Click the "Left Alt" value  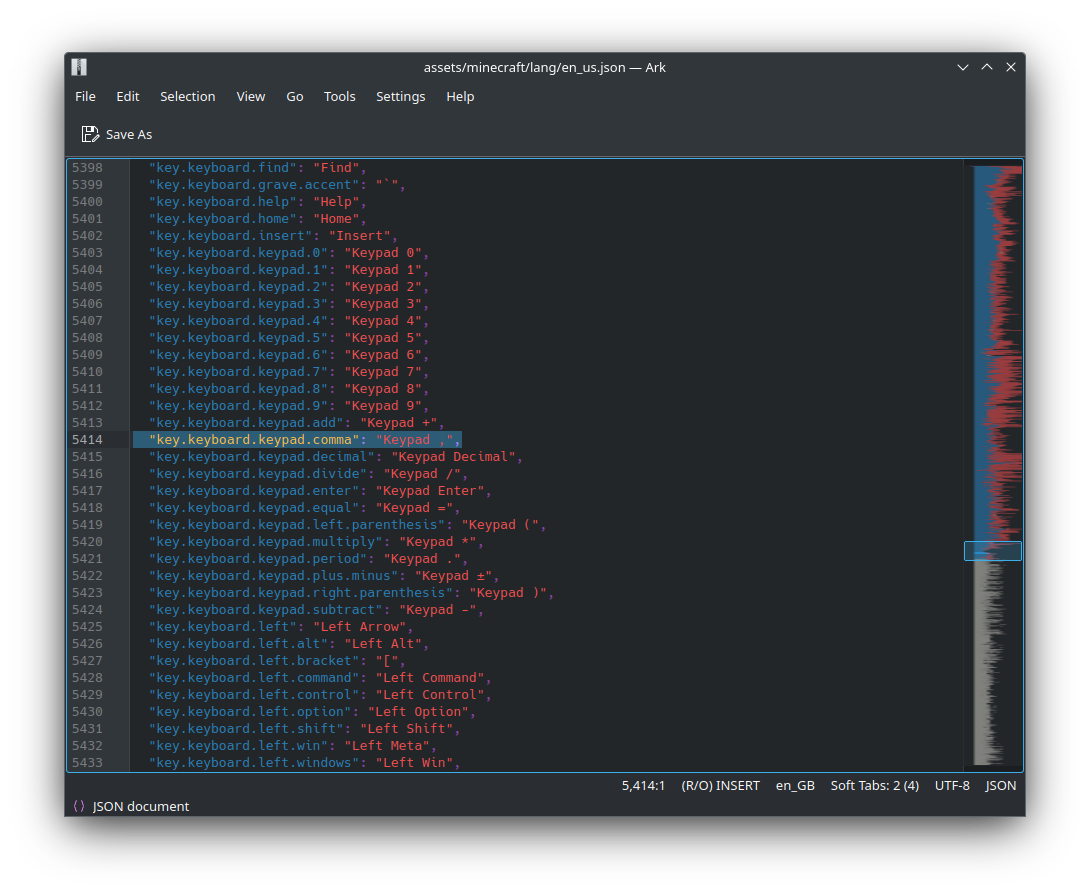pos(383,644)
